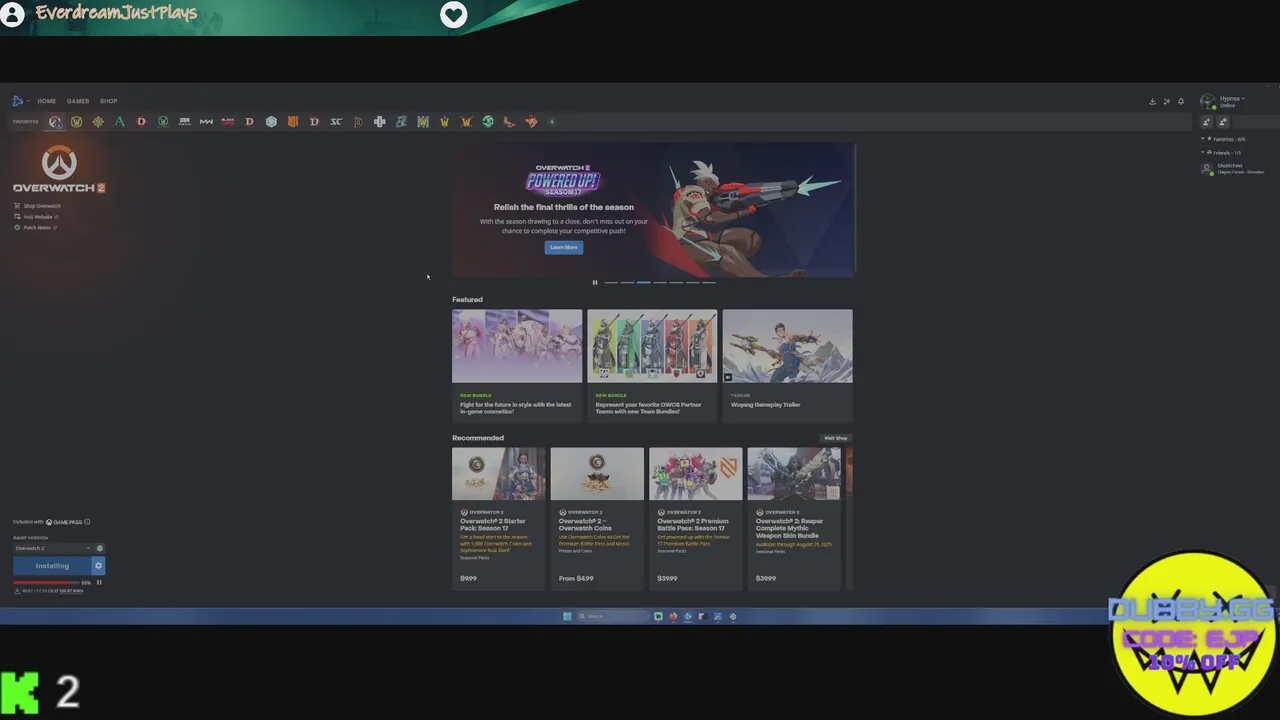The width and height of the screenshot is (1280, 720).
Task: Pause the banner carousel
Action: point(595,282)
